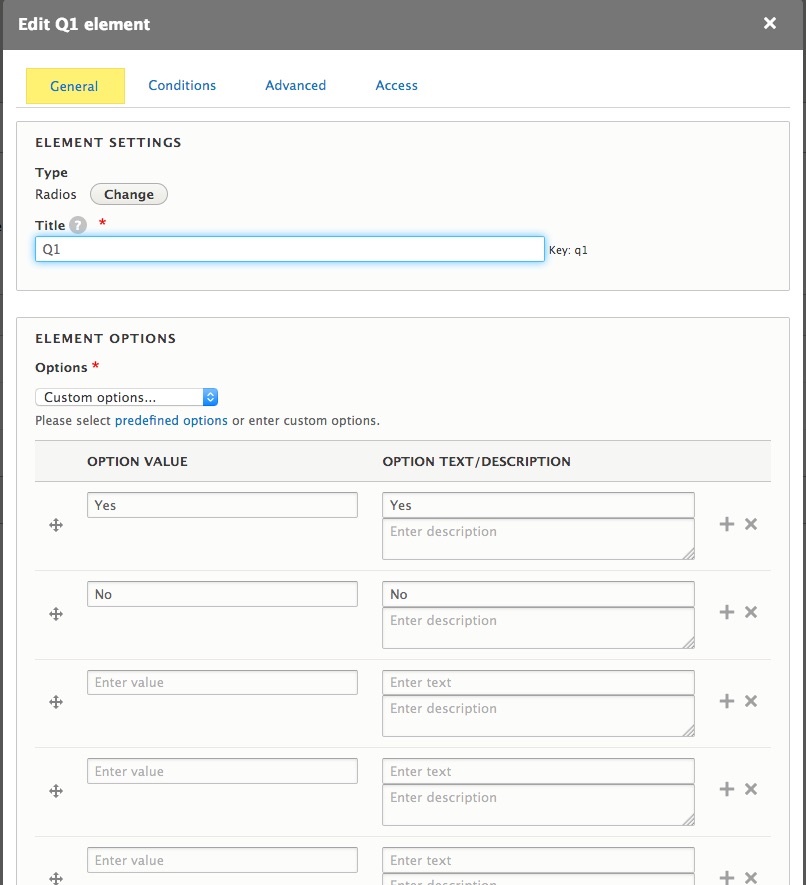Click the plus icon on the first empty row
The height and width of the screenshot is (885, 806).
[727, 701]
